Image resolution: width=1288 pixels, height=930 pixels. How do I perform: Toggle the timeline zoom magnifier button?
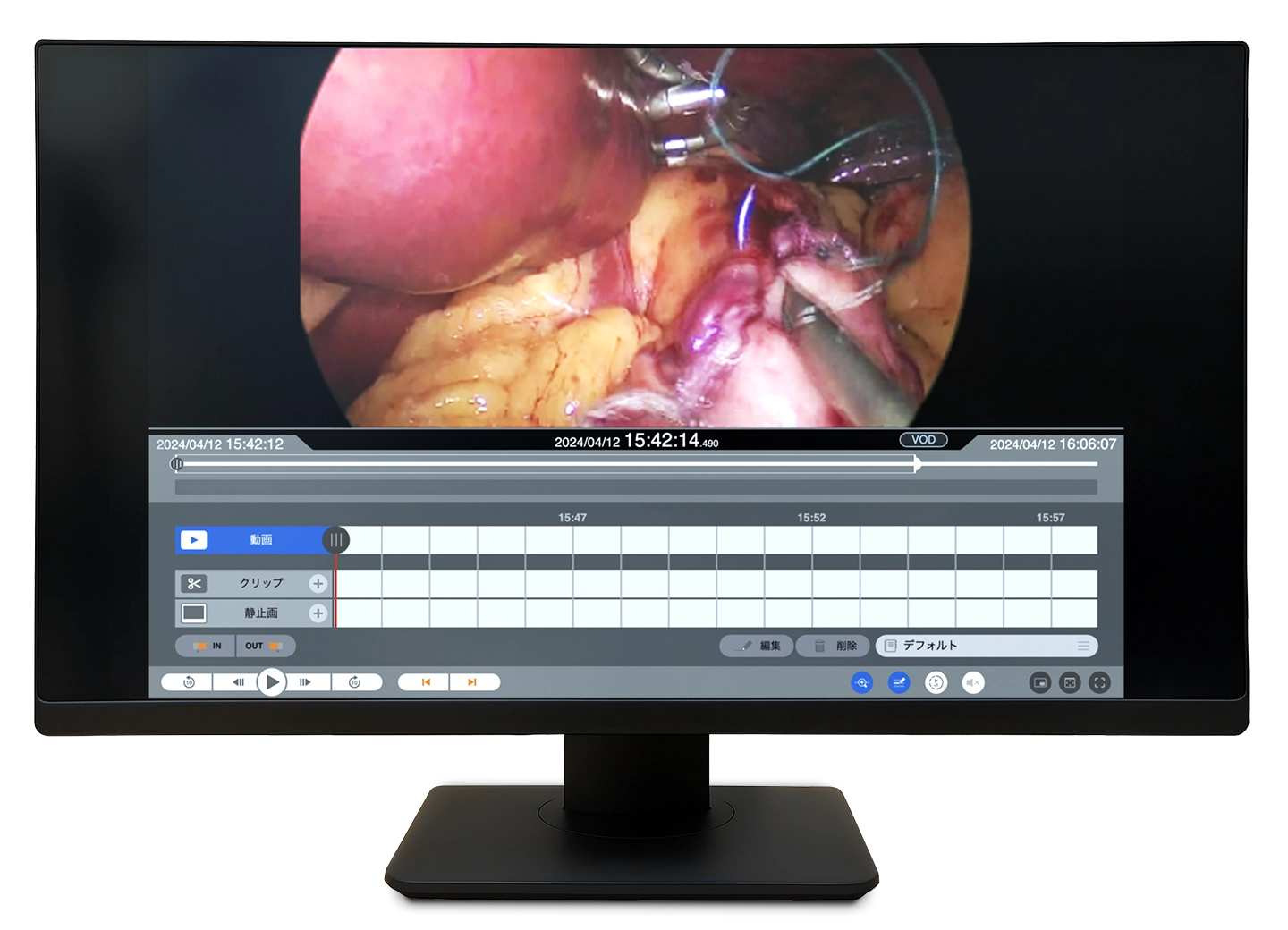tap(861, 682)
